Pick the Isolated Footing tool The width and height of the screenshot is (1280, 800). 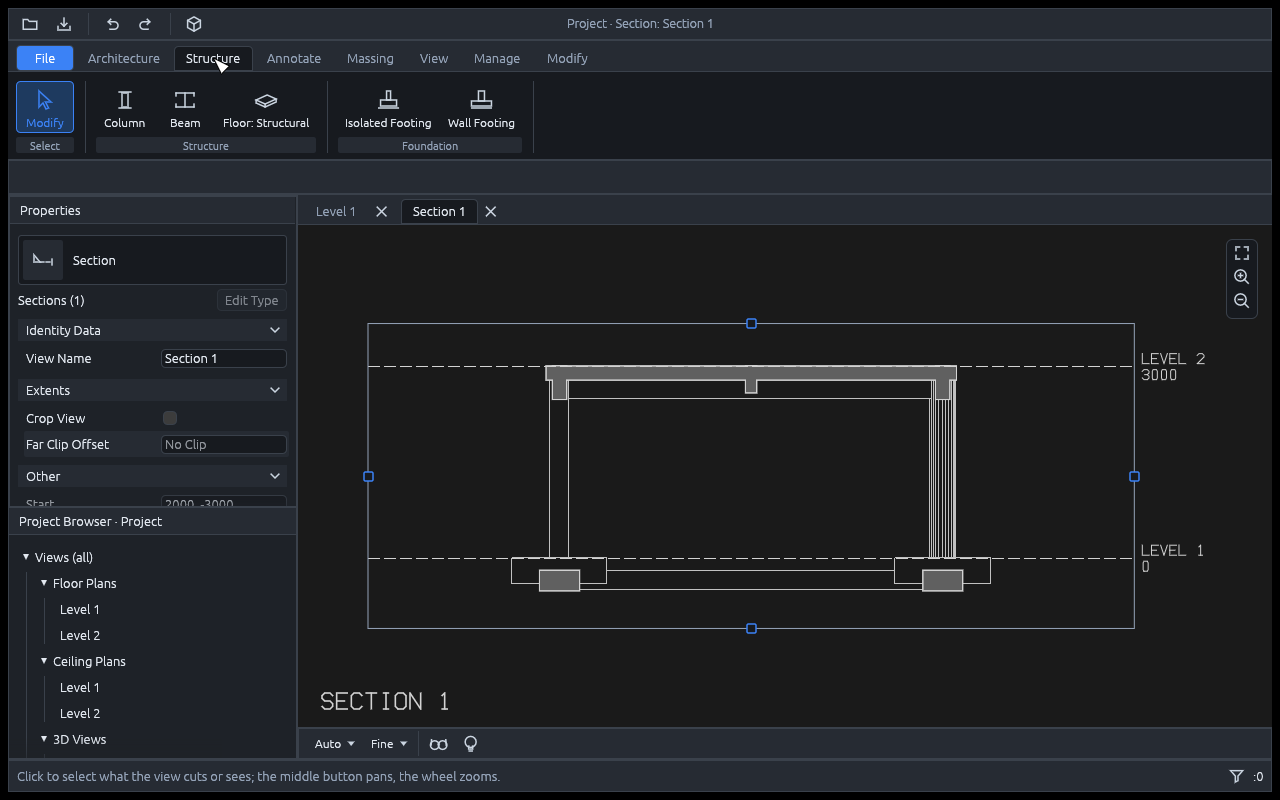click(x=388, y=108)
